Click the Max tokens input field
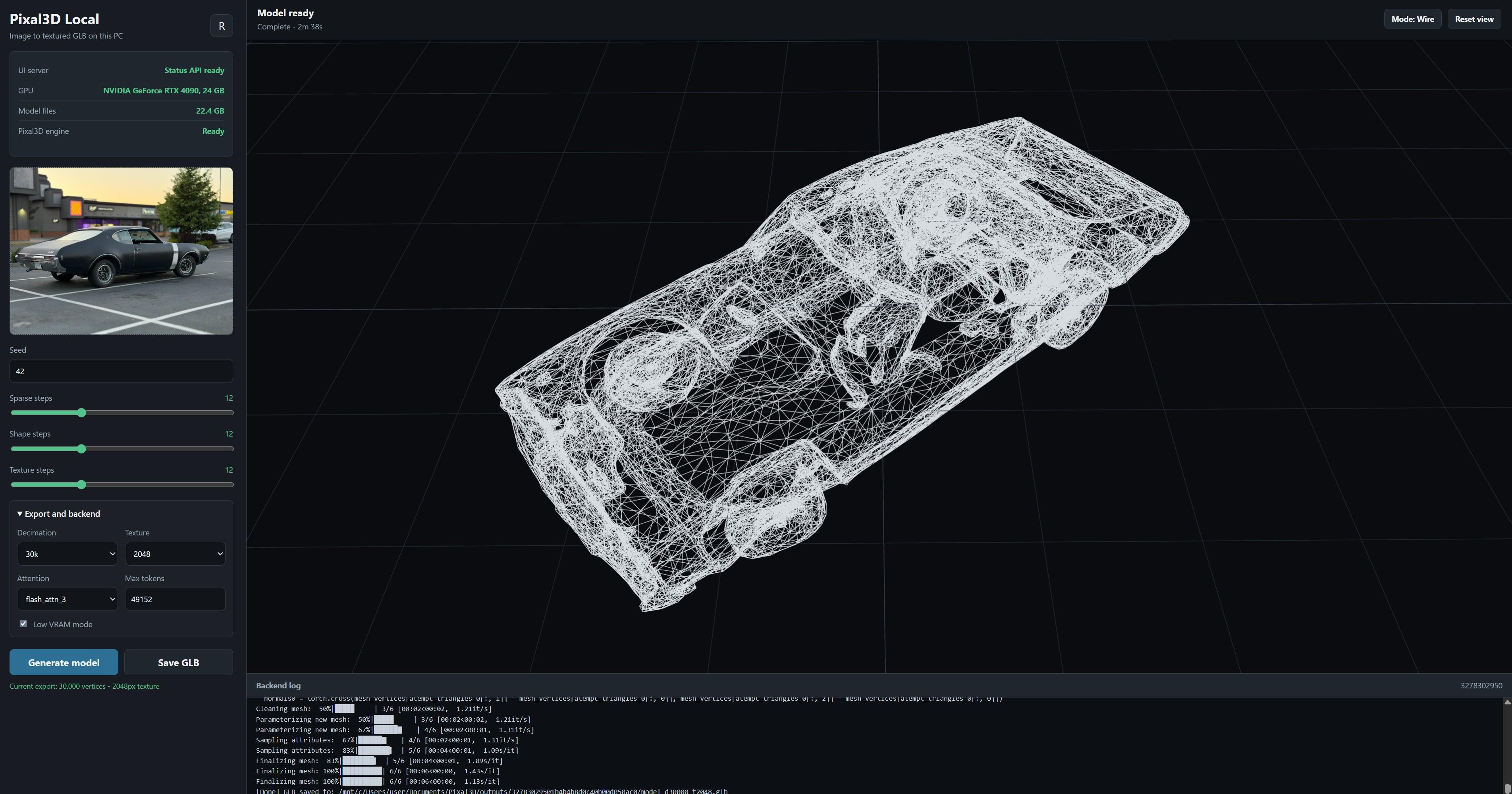Viewport: 1512px width, 794px height. [175, 599]
